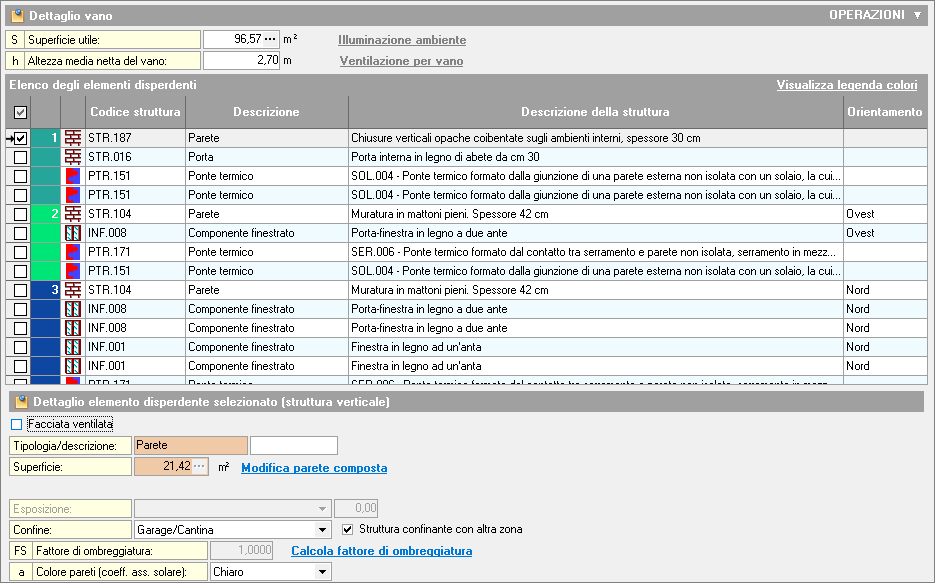This screenshot has width=935, height=583.
Task: Click the Altezza media netta input field
Action: [240, 60]
